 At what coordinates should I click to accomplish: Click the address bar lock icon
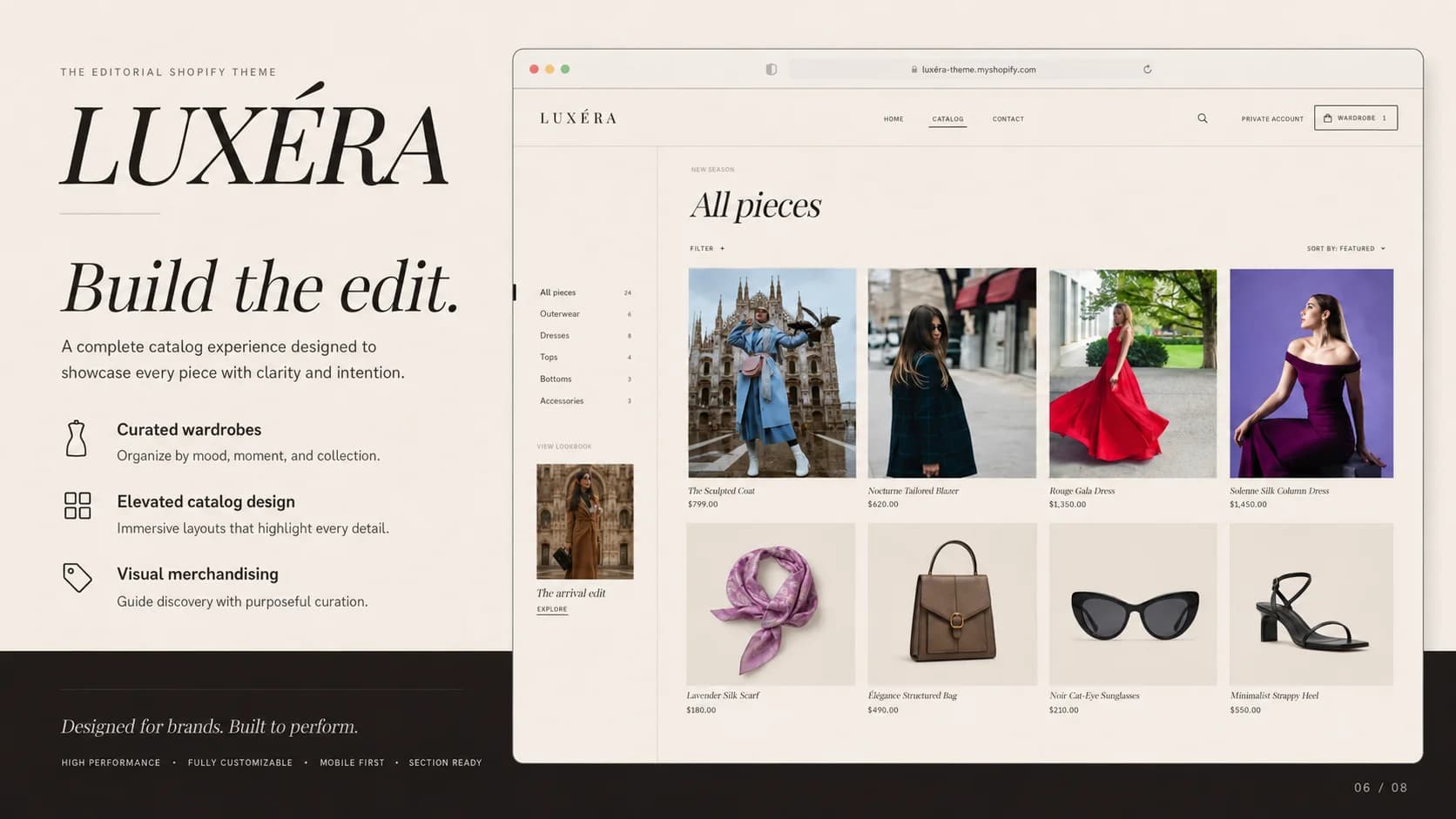coord(914,70)
